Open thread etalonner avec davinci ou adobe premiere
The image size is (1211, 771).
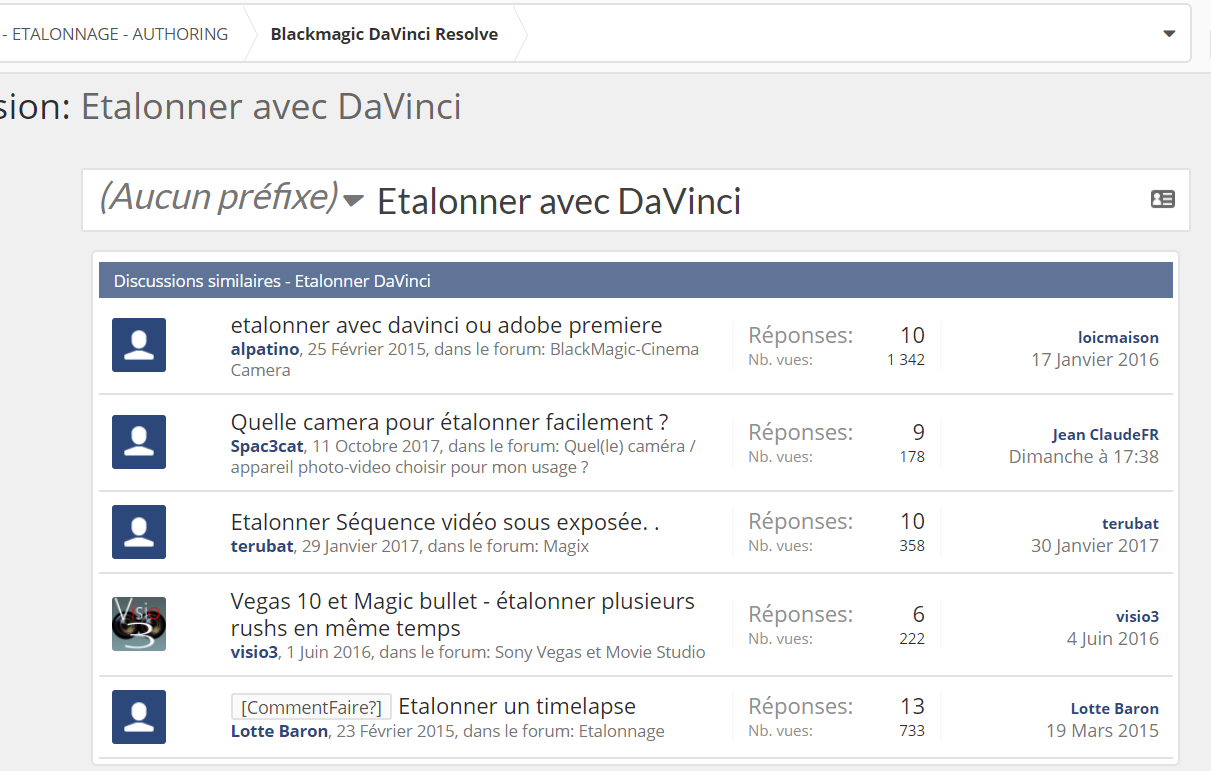(x=446, y=325)
